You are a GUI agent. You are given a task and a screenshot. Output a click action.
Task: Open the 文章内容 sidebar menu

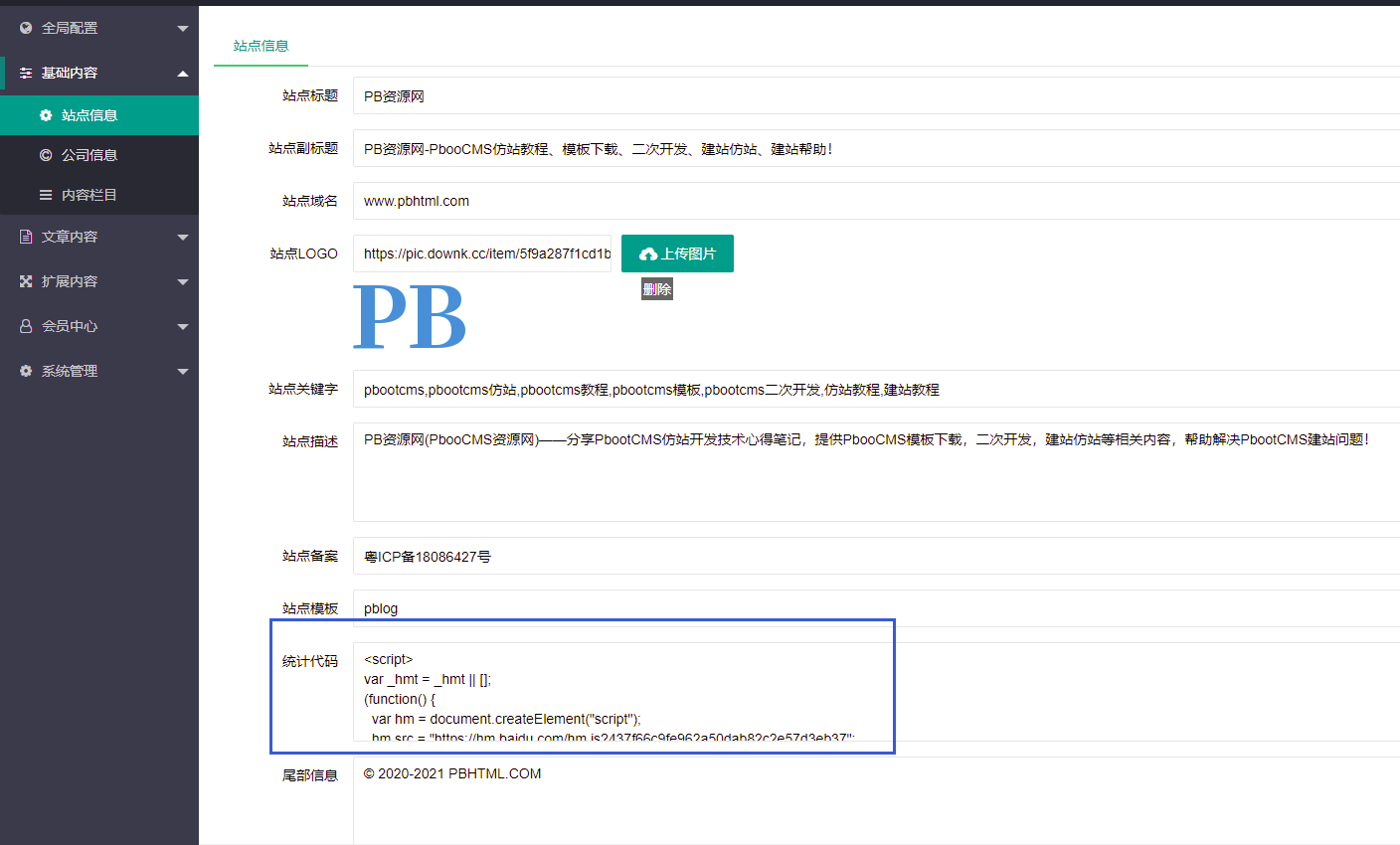click(99, 237)
